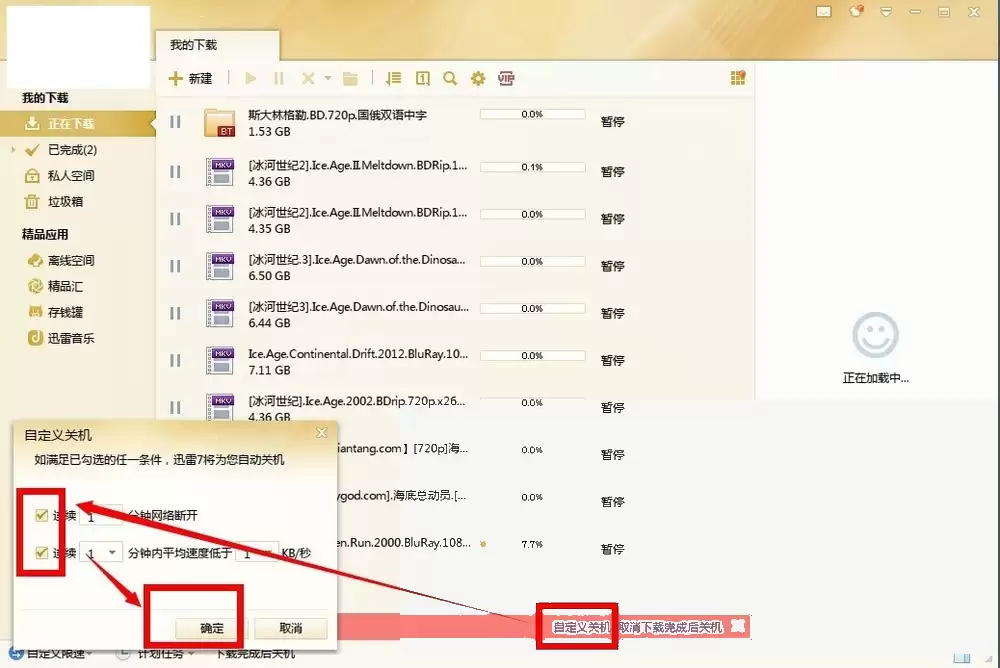Expand the 已完成 tree arrow
Viewport: 1000px width, 668px height.
point(13,150)
